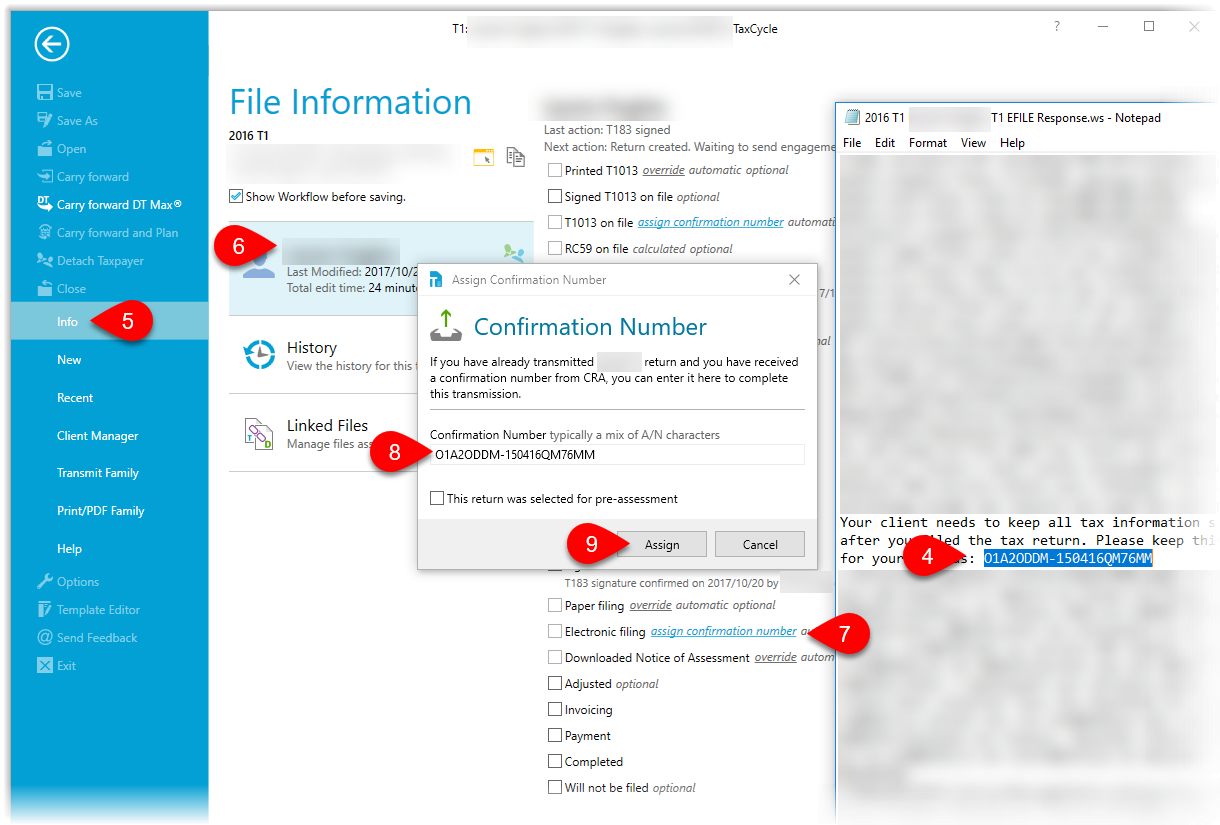Image resolution: width=1220 pixels, height=825 pixels.
Task: Click the Carry forward DT Max icon
Action: tap(44, 204)
